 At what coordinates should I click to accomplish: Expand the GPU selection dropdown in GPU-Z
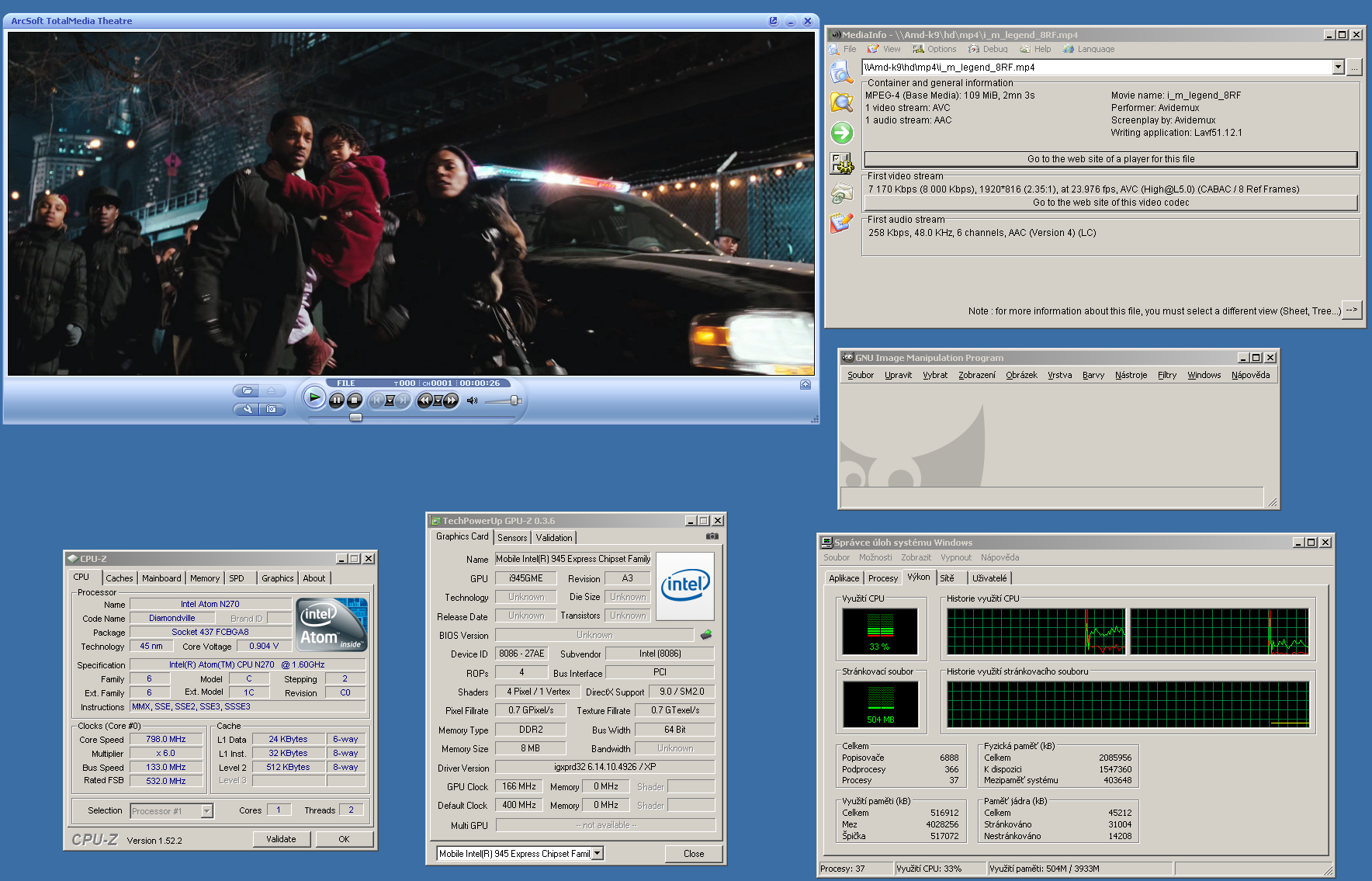(x=598, y=854)
